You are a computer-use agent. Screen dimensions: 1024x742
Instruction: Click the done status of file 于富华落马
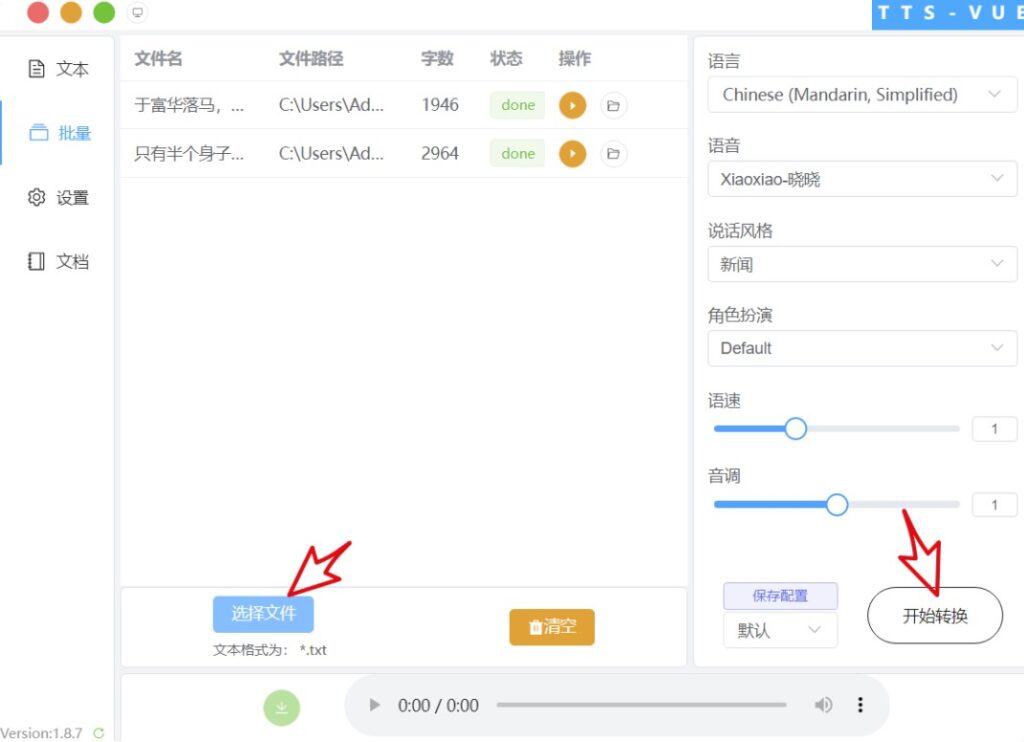[x=516, y=104]
